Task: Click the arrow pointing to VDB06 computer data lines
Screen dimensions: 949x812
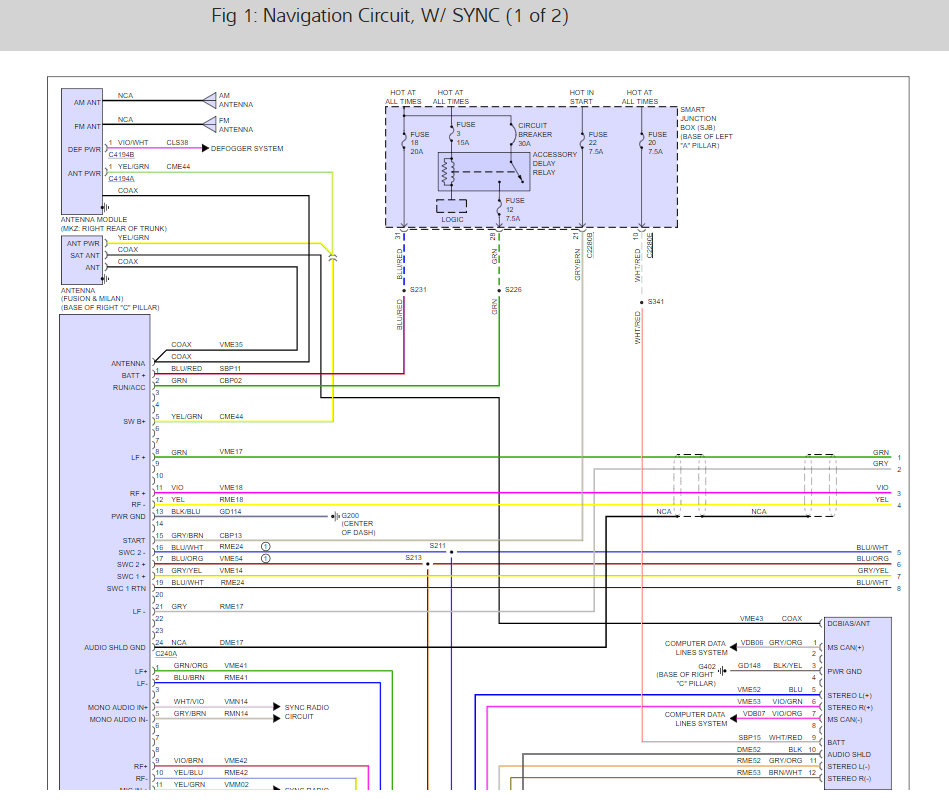Action: tap(733, 647)
